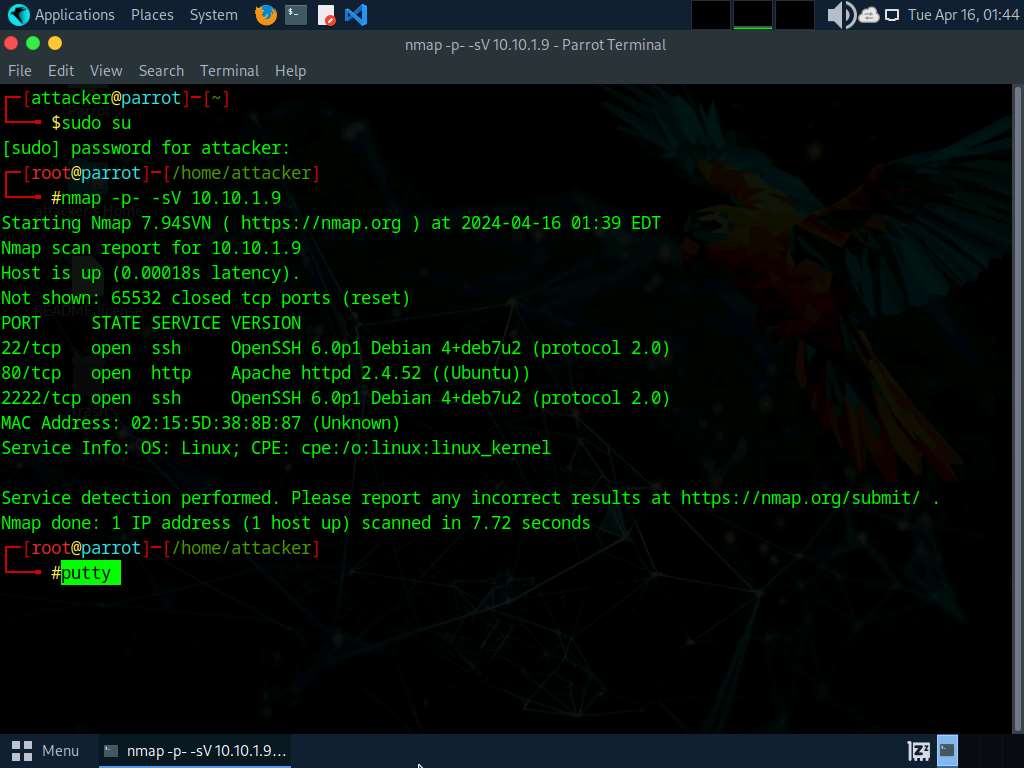Image resolution: width=1024 pixels, height=768 pixels.
Task: Click the printer icon in the system tray
Action: coord(867,14)
